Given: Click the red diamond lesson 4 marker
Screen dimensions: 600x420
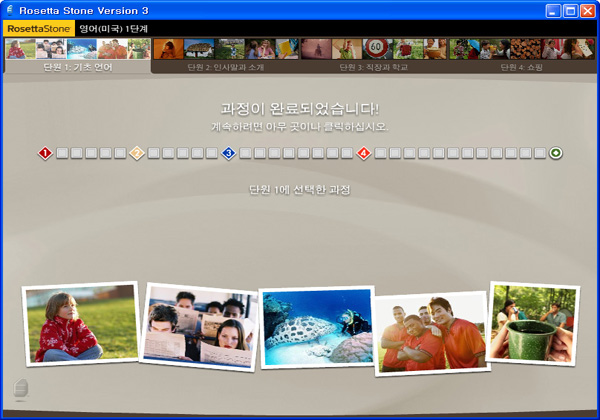Looking at the screenshot, I should pyautogui.click(x=364, y=153).
